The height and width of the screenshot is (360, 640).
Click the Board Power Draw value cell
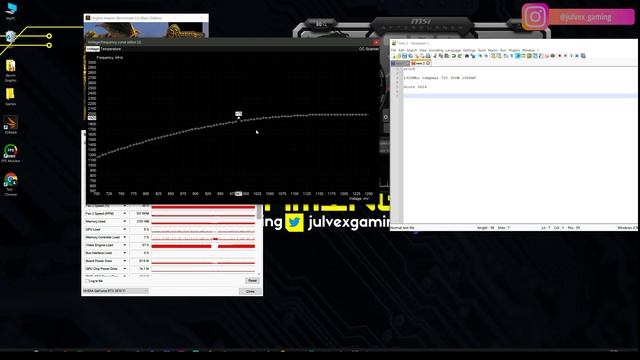pyautogui.click(x=140, y=261)
